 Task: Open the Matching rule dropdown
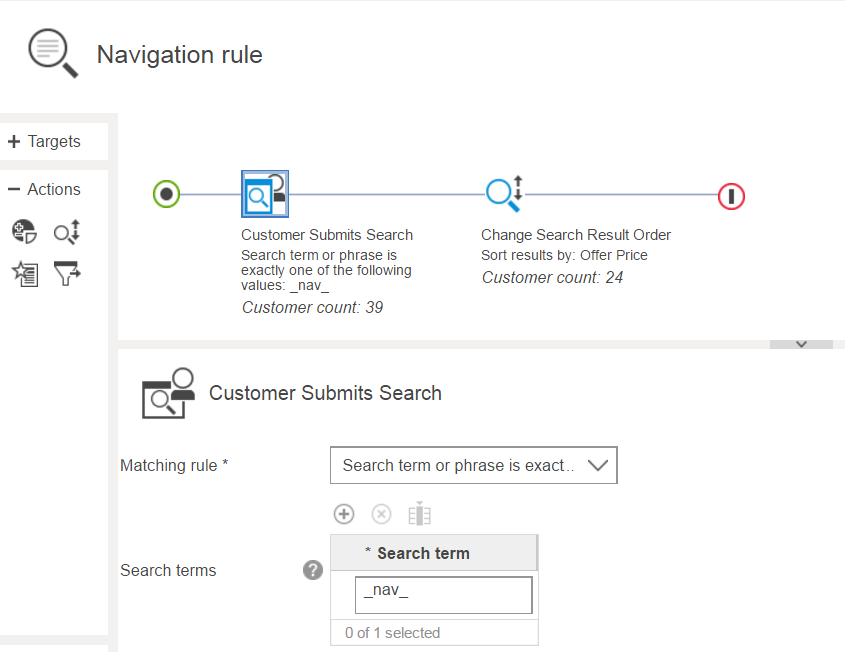coord(599,465)
